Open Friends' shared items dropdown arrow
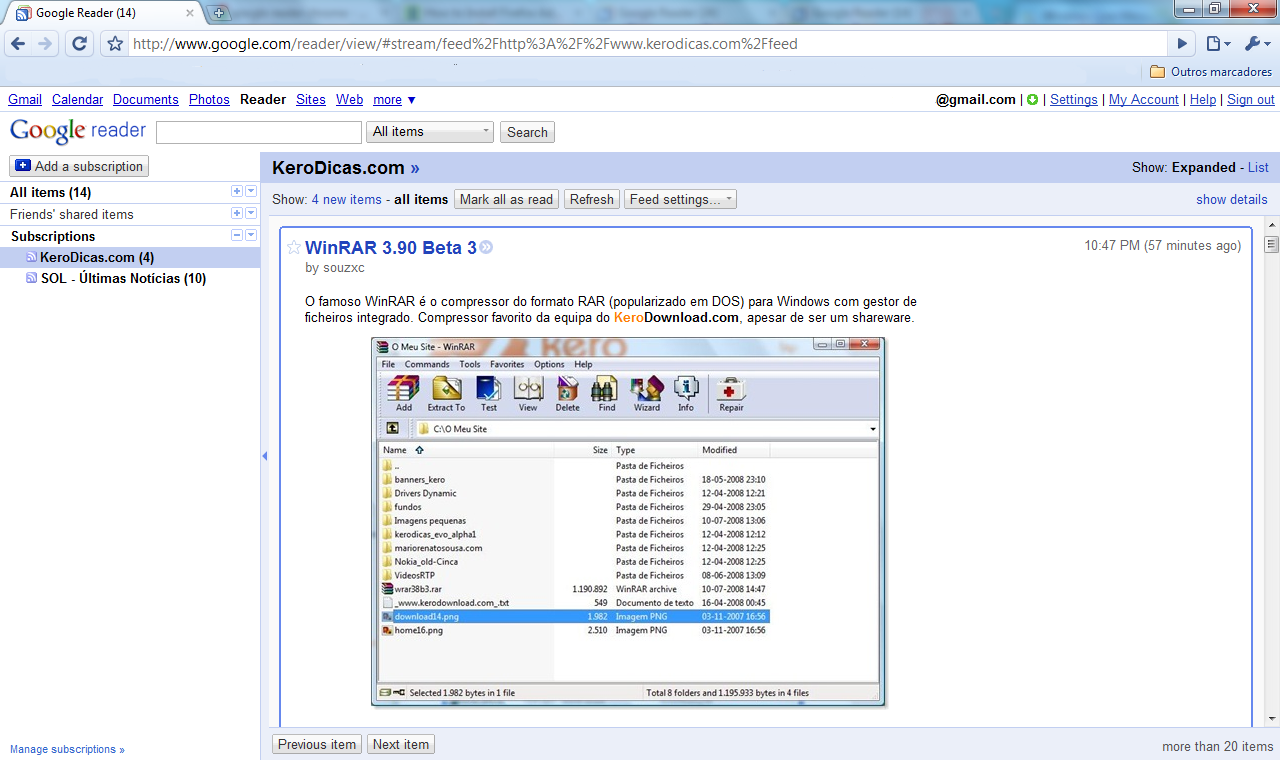 (x=251, y=214)
